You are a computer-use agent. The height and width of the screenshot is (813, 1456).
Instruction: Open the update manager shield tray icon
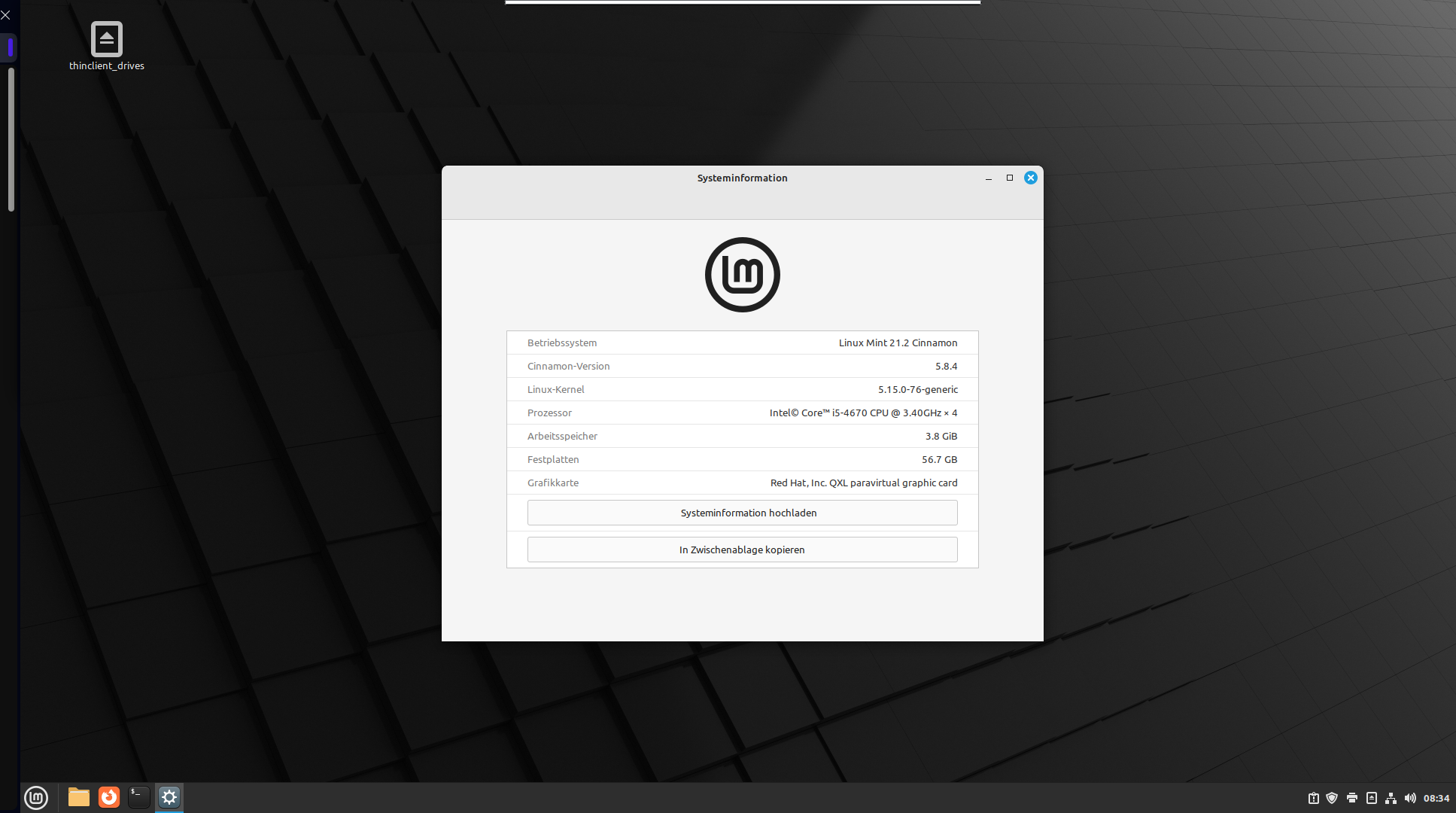1332,798
